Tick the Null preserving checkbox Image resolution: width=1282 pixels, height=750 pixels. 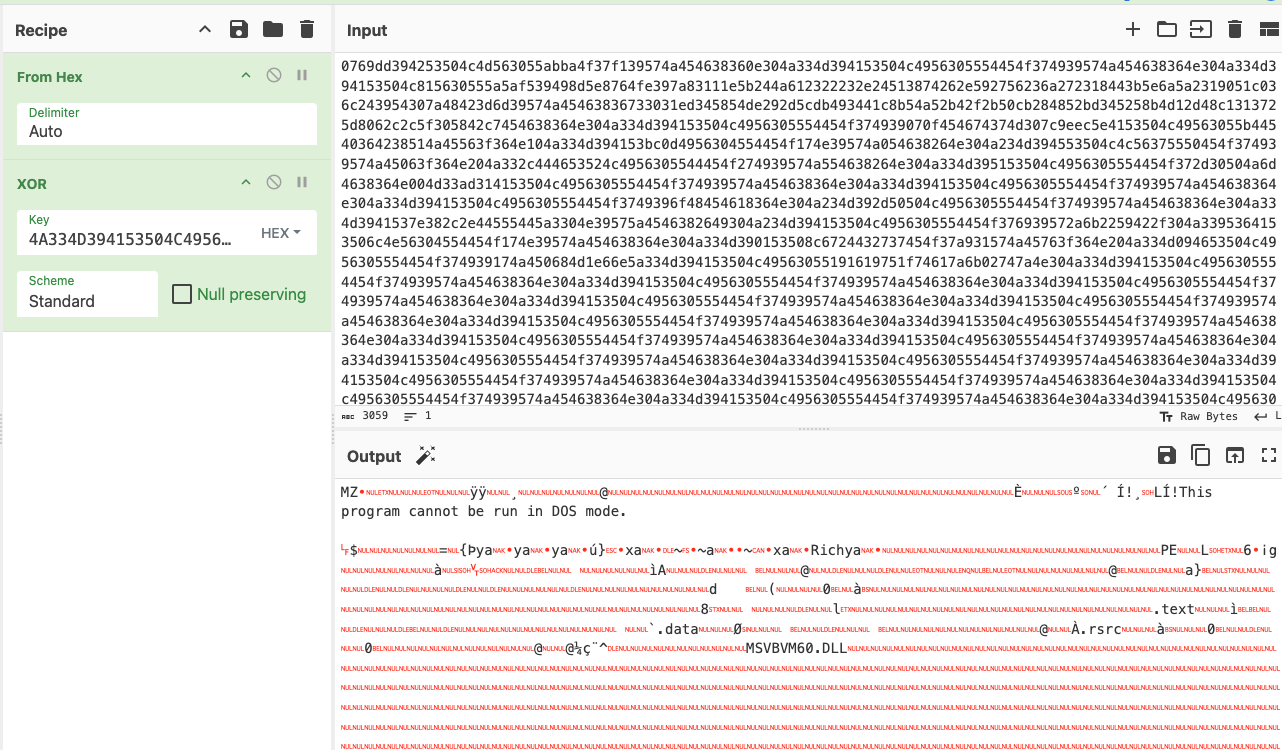coord(182,294)
